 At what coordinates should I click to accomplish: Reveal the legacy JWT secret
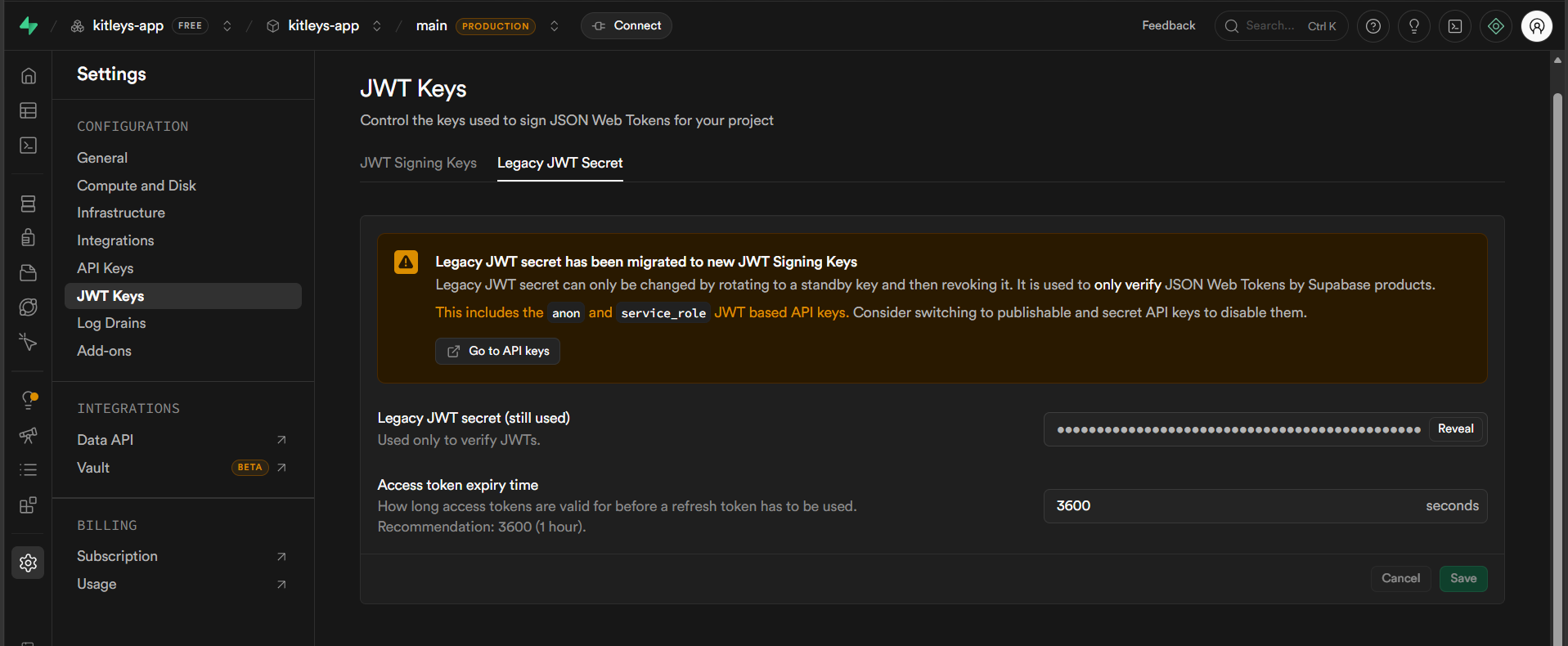click(x=1456, y=429)
